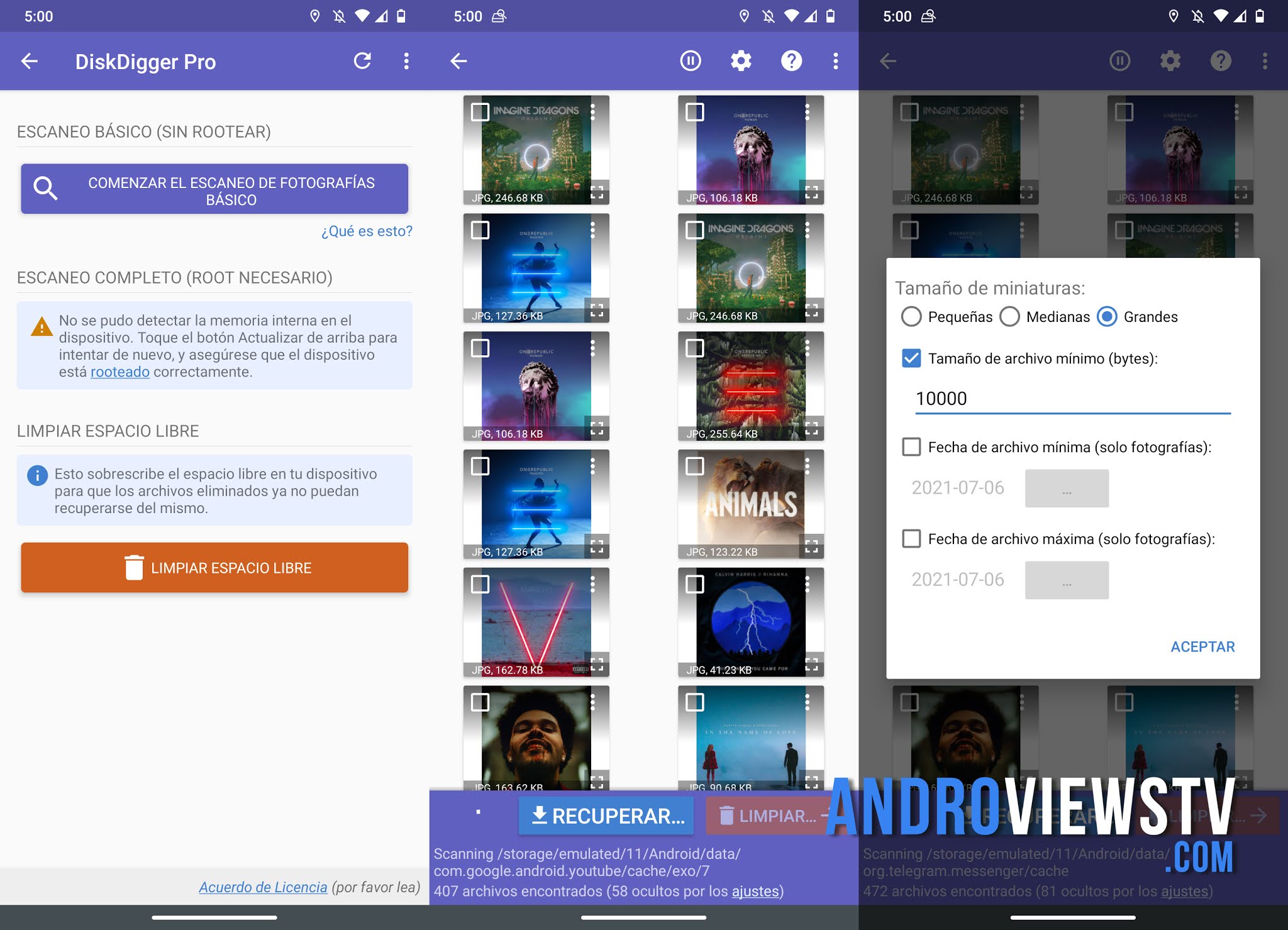Open date picker button for maximum file date
Screen dimensions: 1288x930
point(1067,580)
